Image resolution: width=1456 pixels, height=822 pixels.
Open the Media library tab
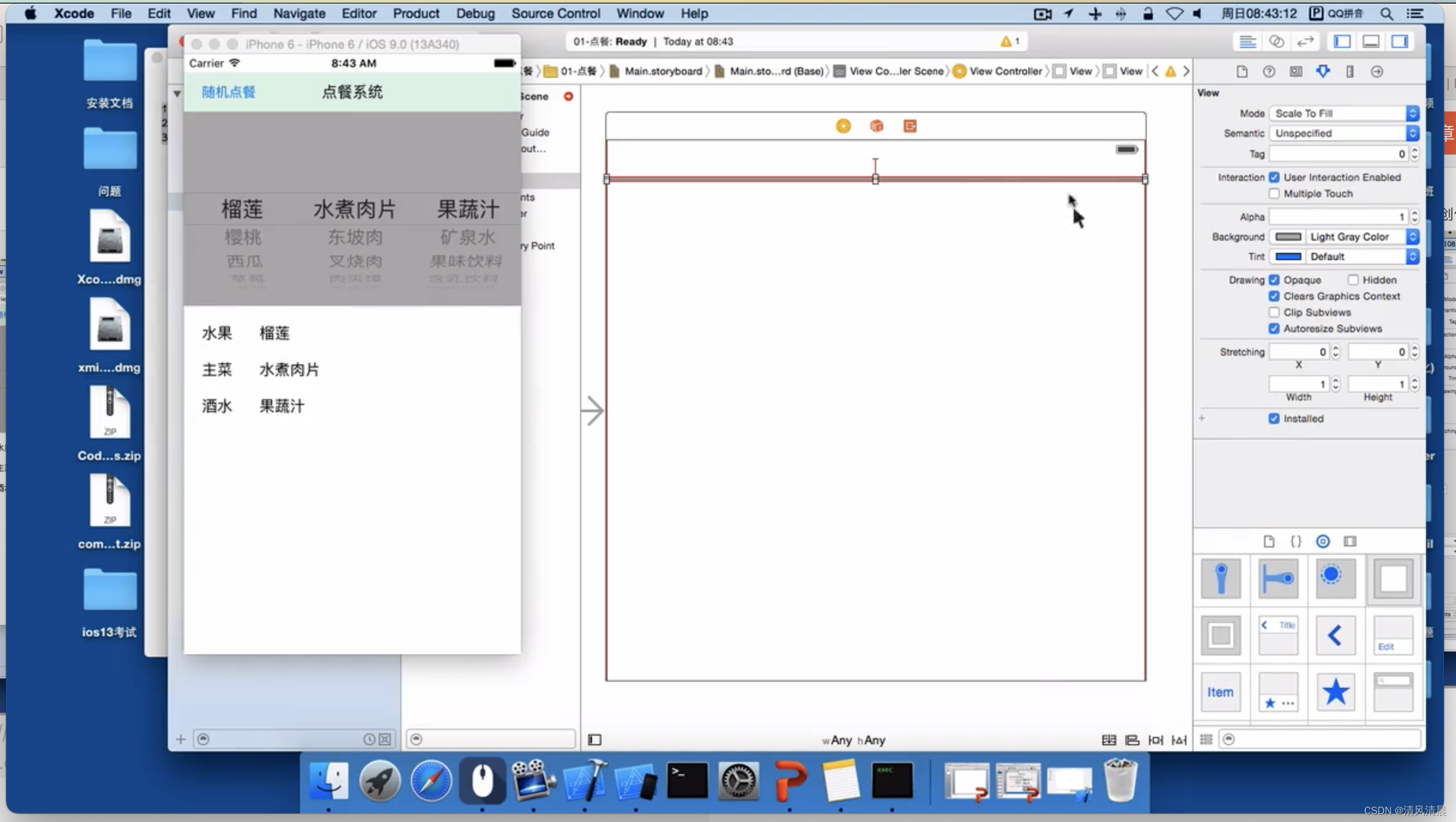point(1350,542)
